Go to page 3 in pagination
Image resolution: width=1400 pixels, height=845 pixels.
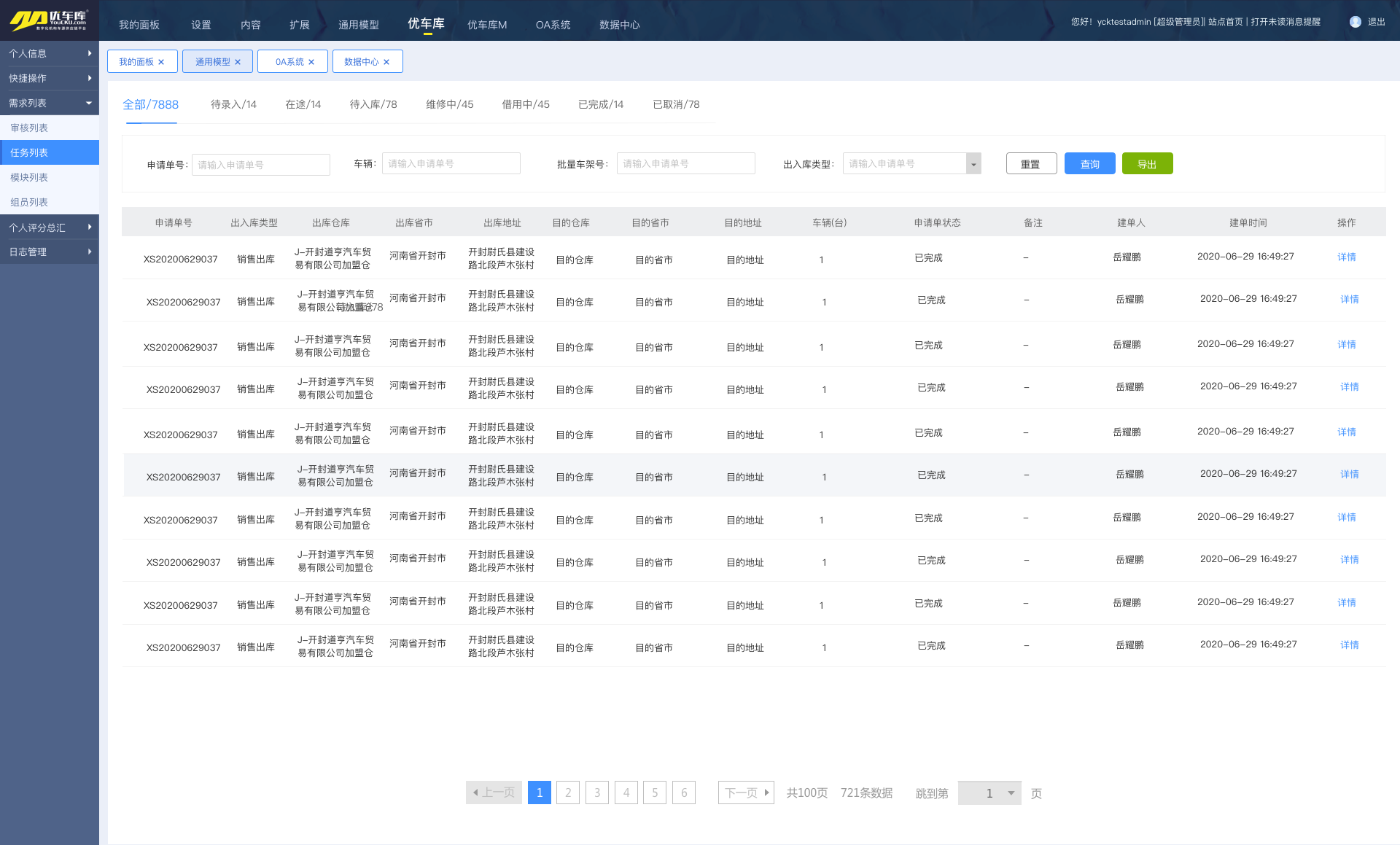coord(597,793)
